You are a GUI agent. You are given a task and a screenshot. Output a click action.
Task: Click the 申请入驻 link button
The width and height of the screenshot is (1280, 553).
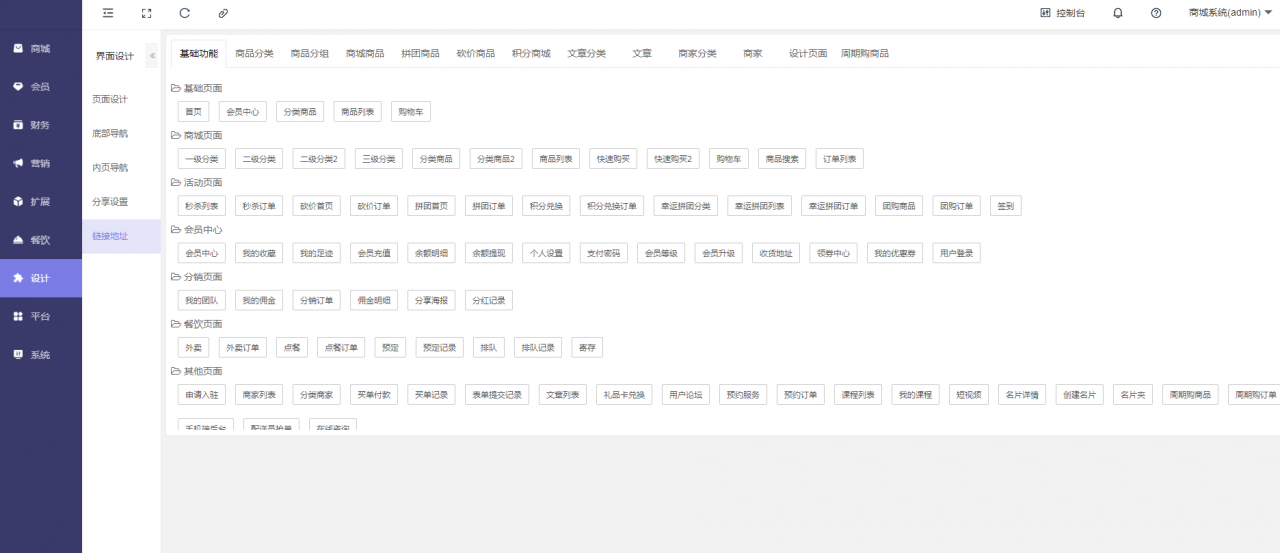[x=202, y=395]
